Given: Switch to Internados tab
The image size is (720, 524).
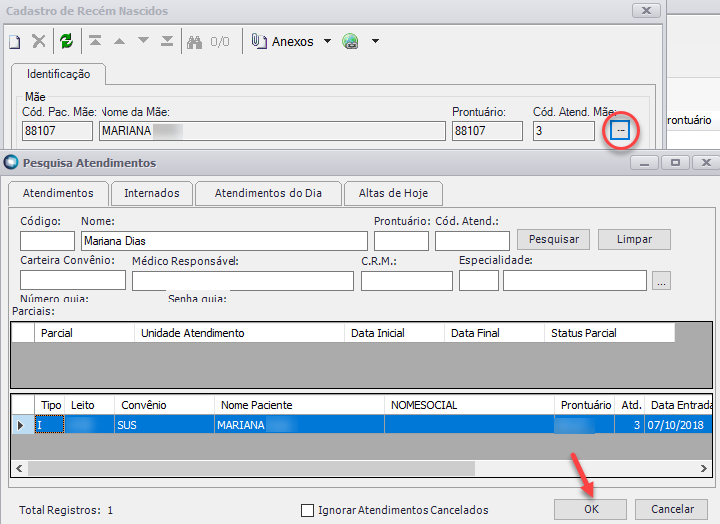Looking at the screenshot, I should coord(152,193).
